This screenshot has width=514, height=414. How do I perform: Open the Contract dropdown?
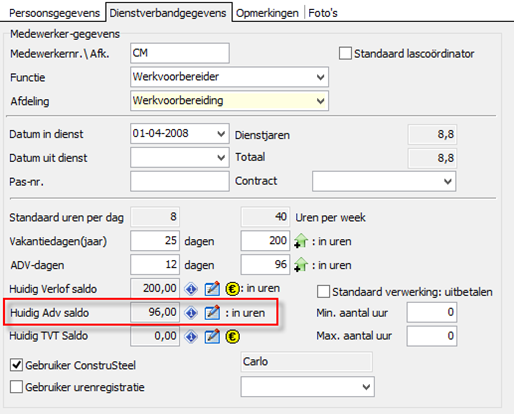[447, 181]
